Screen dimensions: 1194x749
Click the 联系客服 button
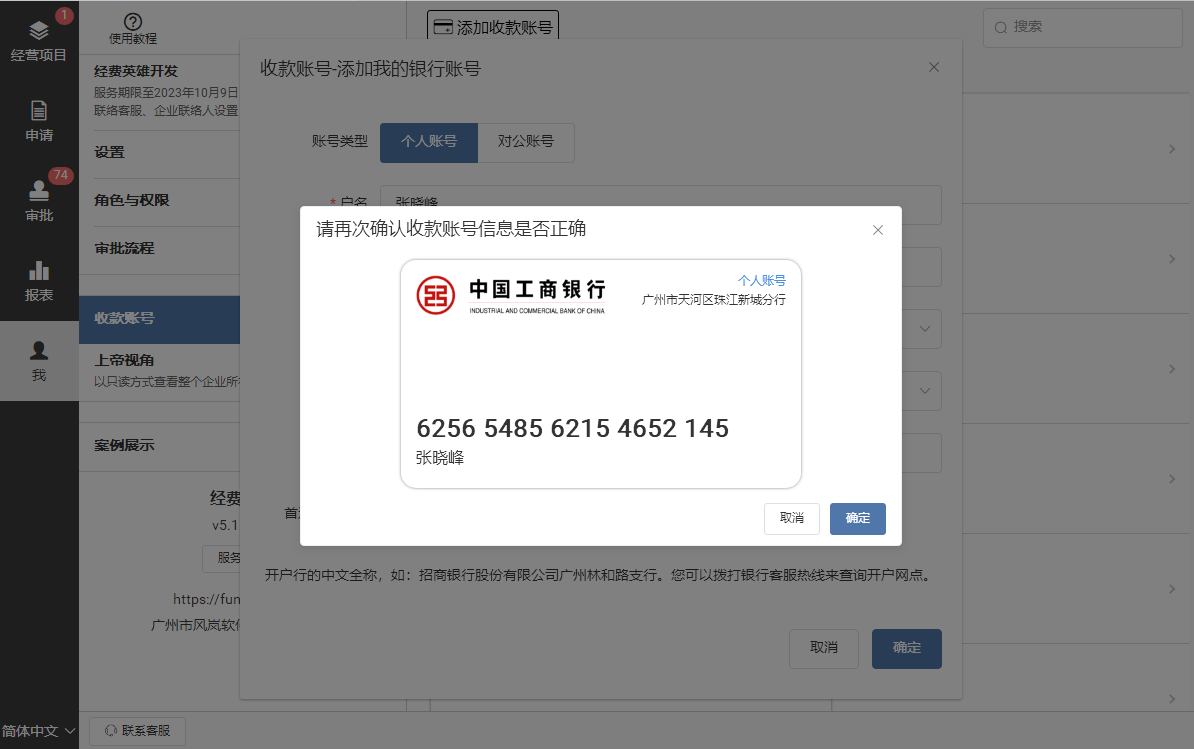[x=137, y=731]
